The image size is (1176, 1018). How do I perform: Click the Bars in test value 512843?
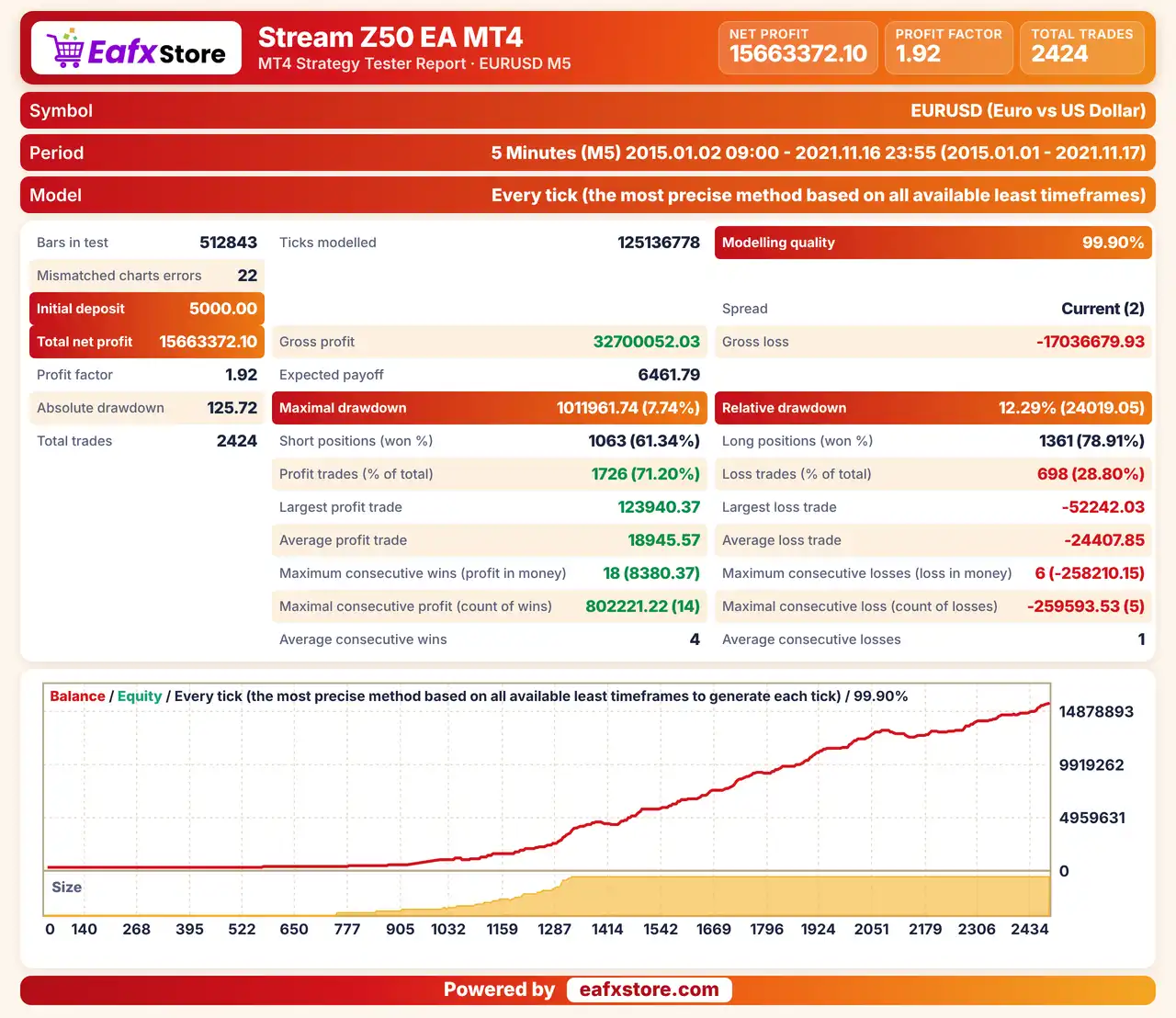coord(228,243)
